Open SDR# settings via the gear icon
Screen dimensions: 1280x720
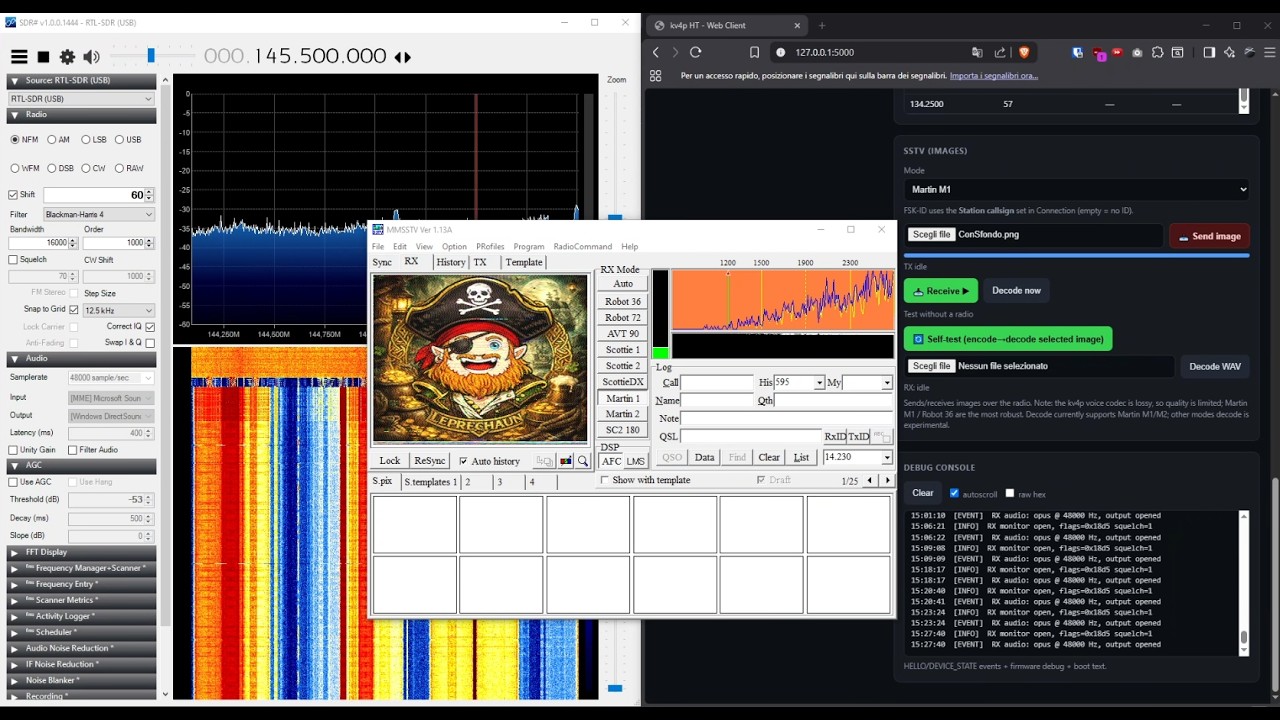(67, 57)
